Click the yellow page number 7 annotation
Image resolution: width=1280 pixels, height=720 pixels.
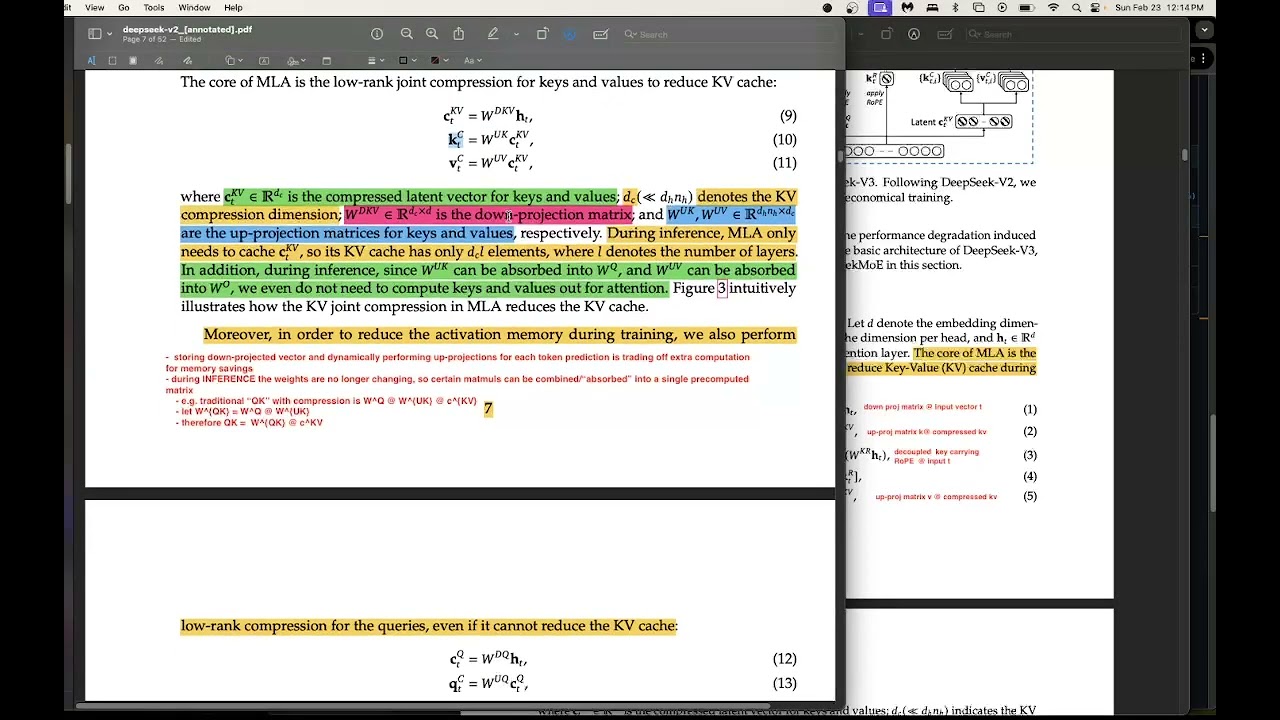coord(488,409)
